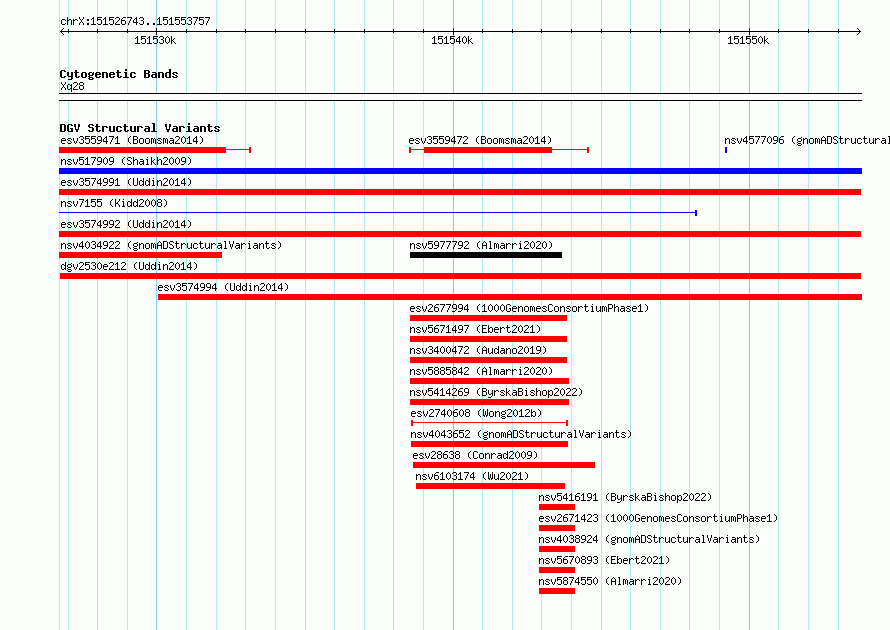This screenshot has width=890, height=630.
Task: Click the red nsv5874550 variant bar
Action: pos(557,591)
